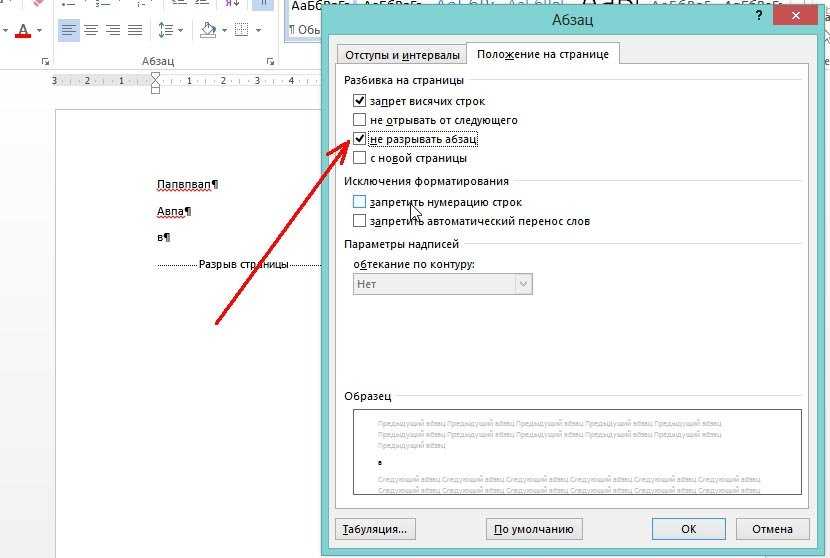The height and width of the screenshot is (558, 830).
Task: Select the Положение на странице tab
Action: [x=543, y=54]
